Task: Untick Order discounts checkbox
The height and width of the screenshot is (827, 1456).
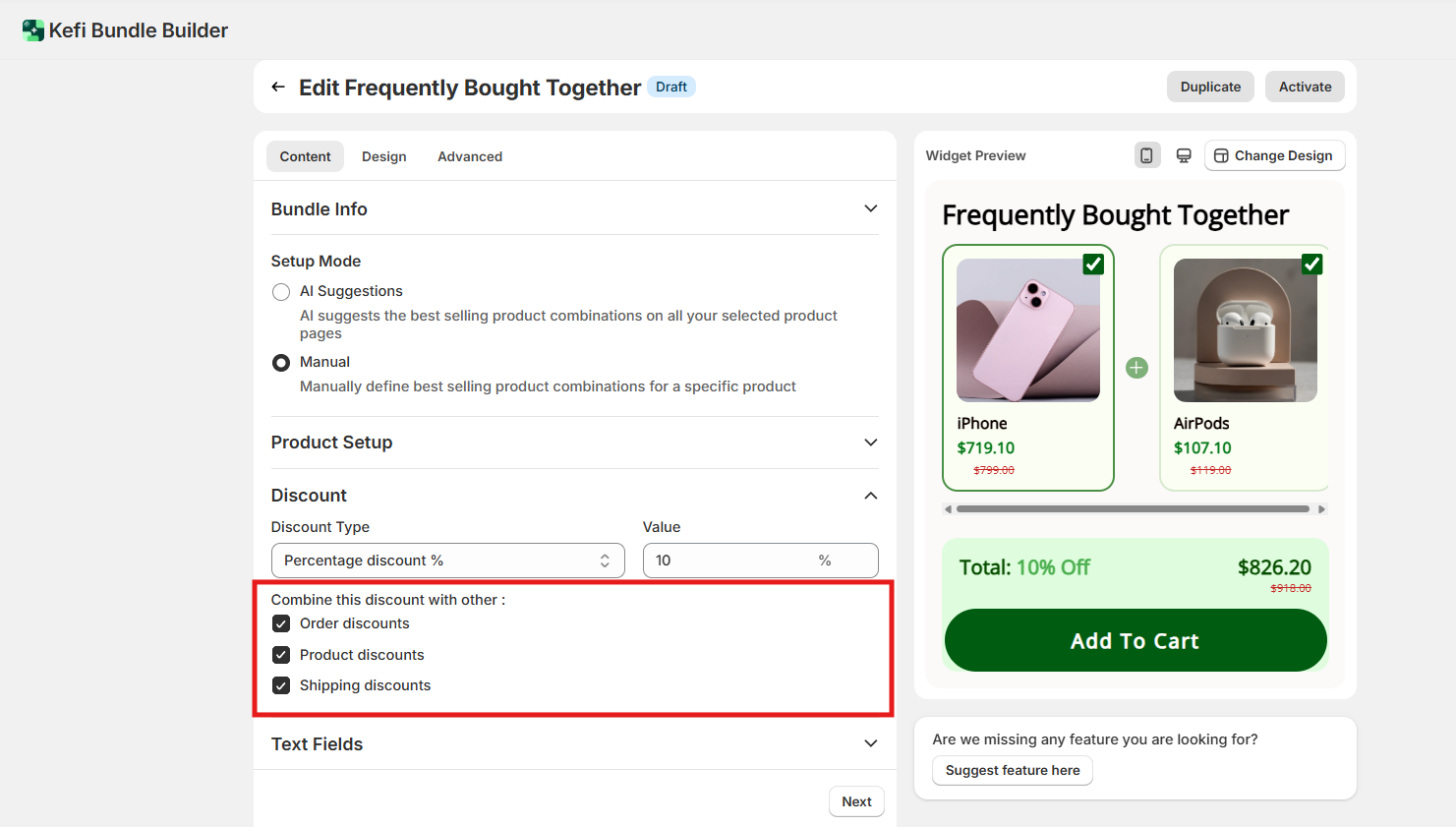Action: pos(281,623)
